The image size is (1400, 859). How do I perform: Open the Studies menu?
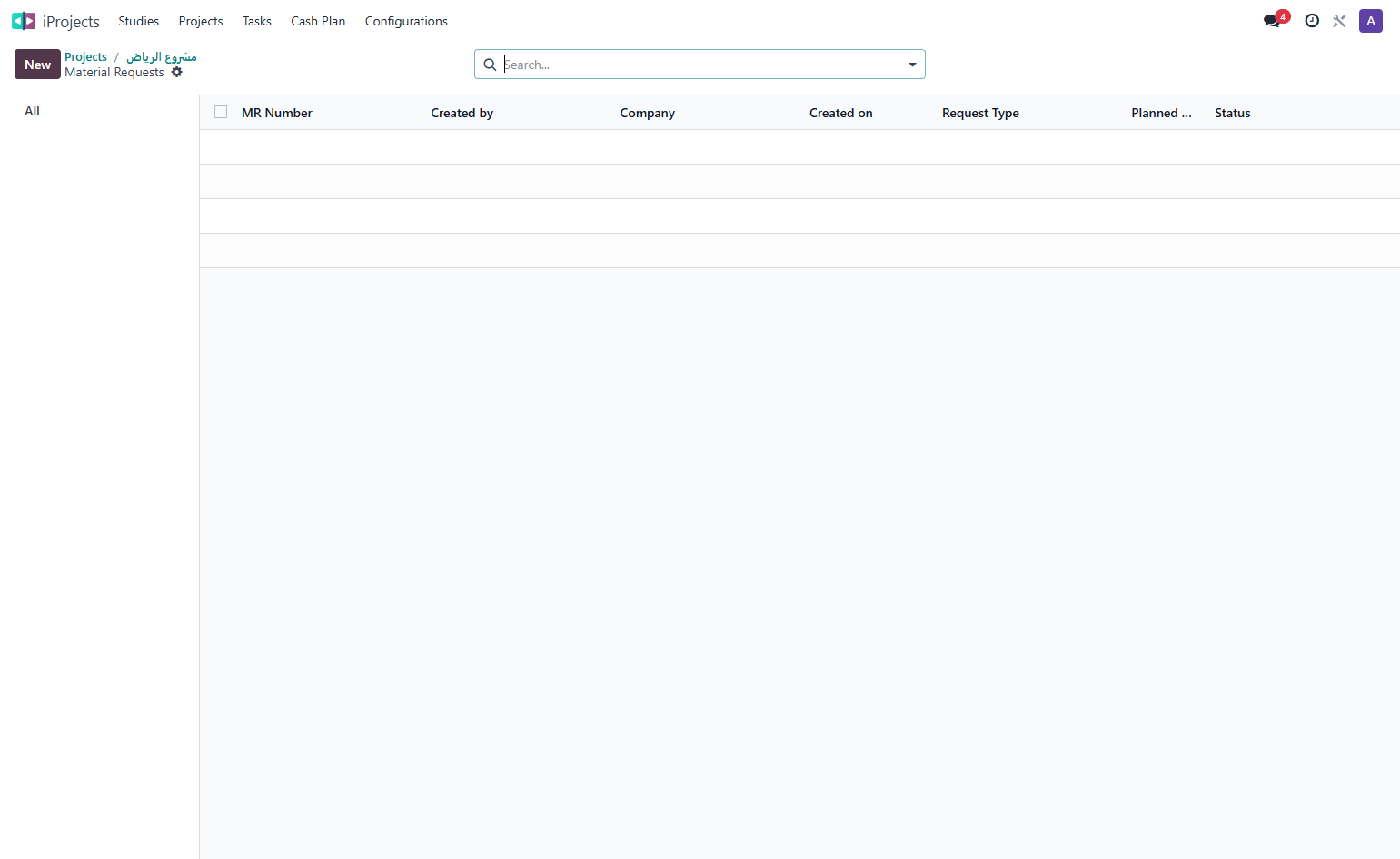click(138, 21)
